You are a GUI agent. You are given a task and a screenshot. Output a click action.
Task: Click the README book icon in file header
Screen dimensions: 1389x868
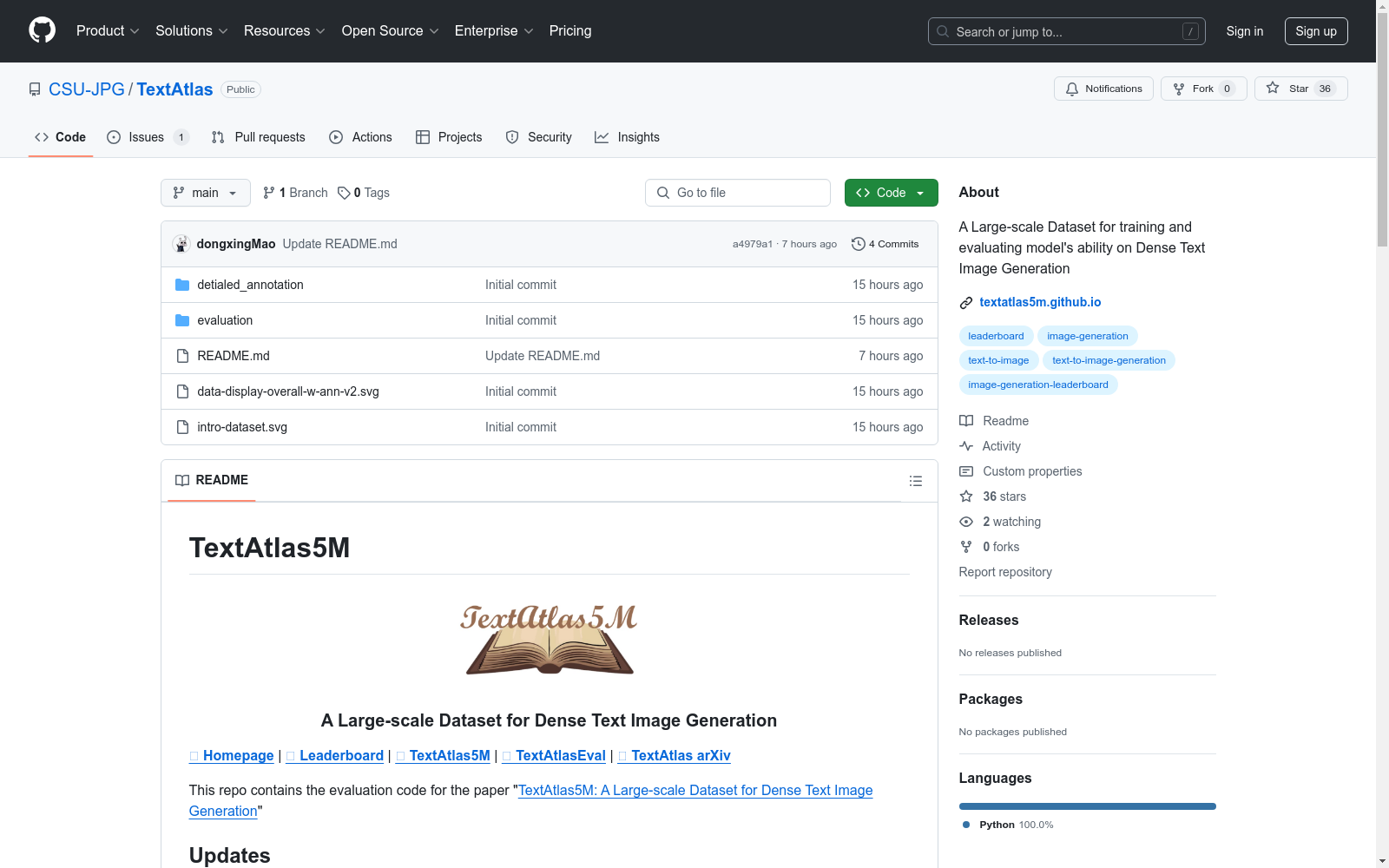point(182,480)
